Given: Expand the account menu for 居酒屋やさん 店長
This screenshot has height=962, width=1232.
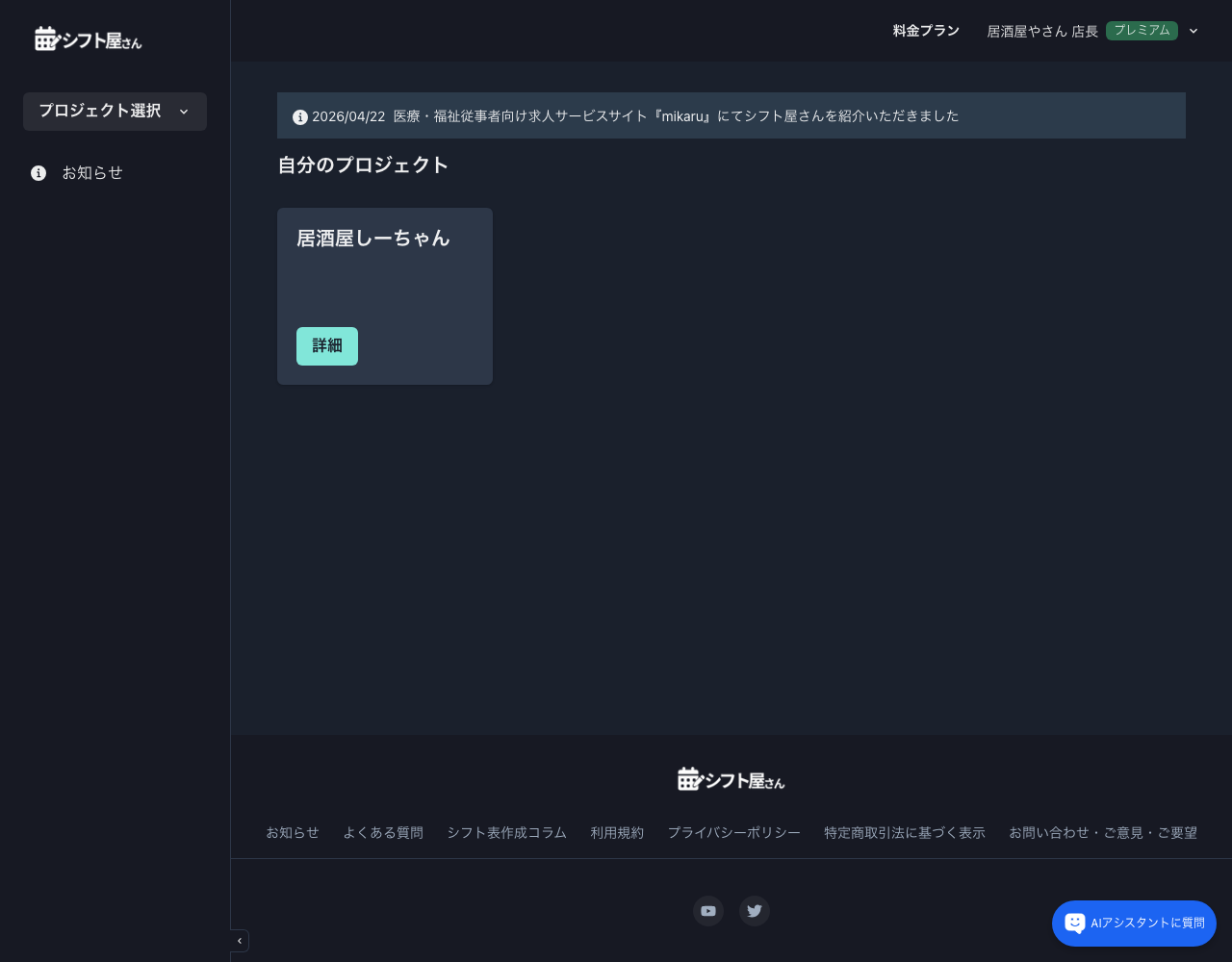Looking at the screenshot, I should point(1193,31).
